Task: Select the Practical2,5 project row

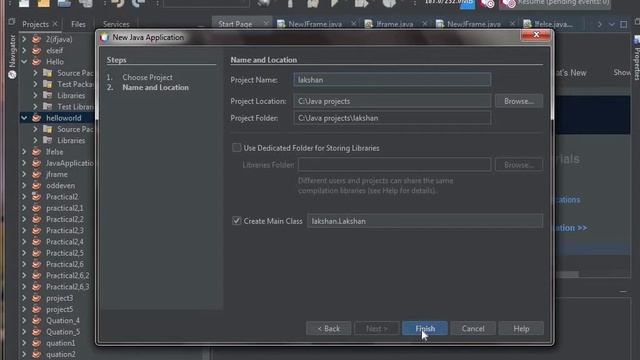Action: pos(64,253)
